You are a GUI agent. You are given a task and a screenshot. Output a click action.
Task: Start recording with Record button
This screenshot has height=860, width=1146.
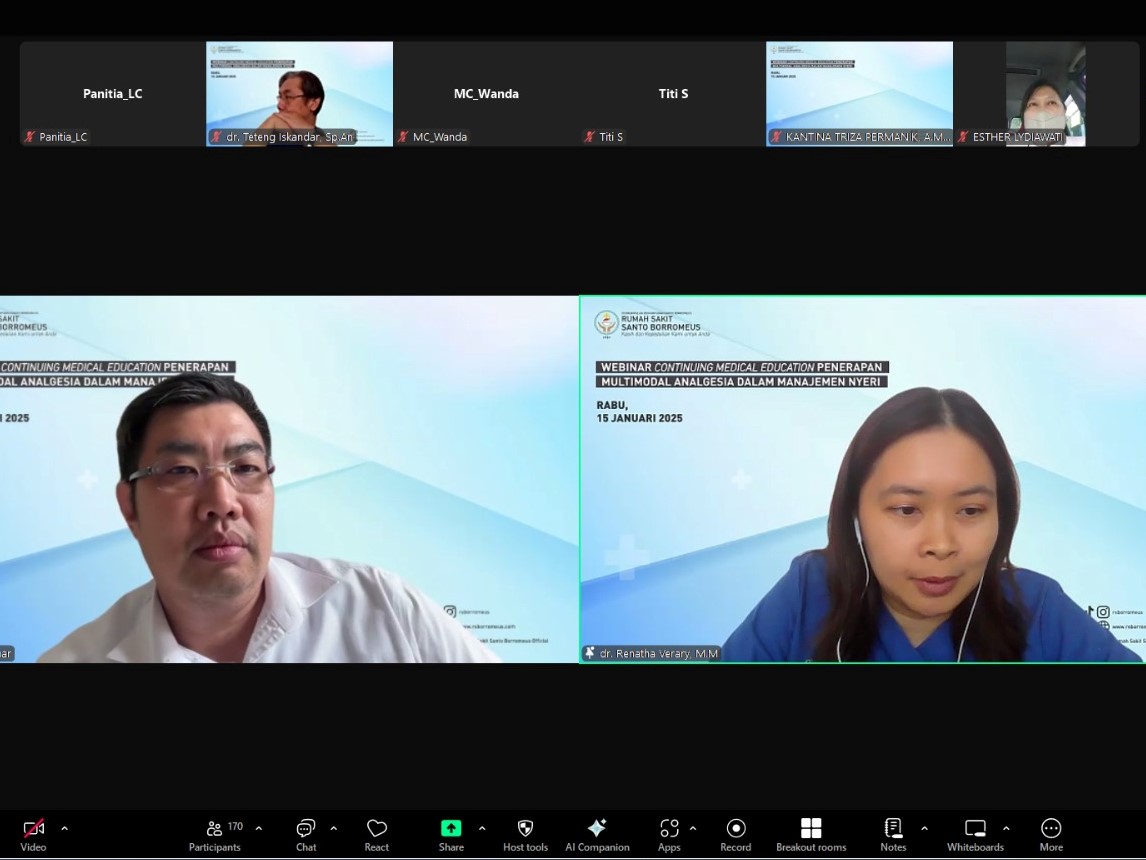coord(736,834)
